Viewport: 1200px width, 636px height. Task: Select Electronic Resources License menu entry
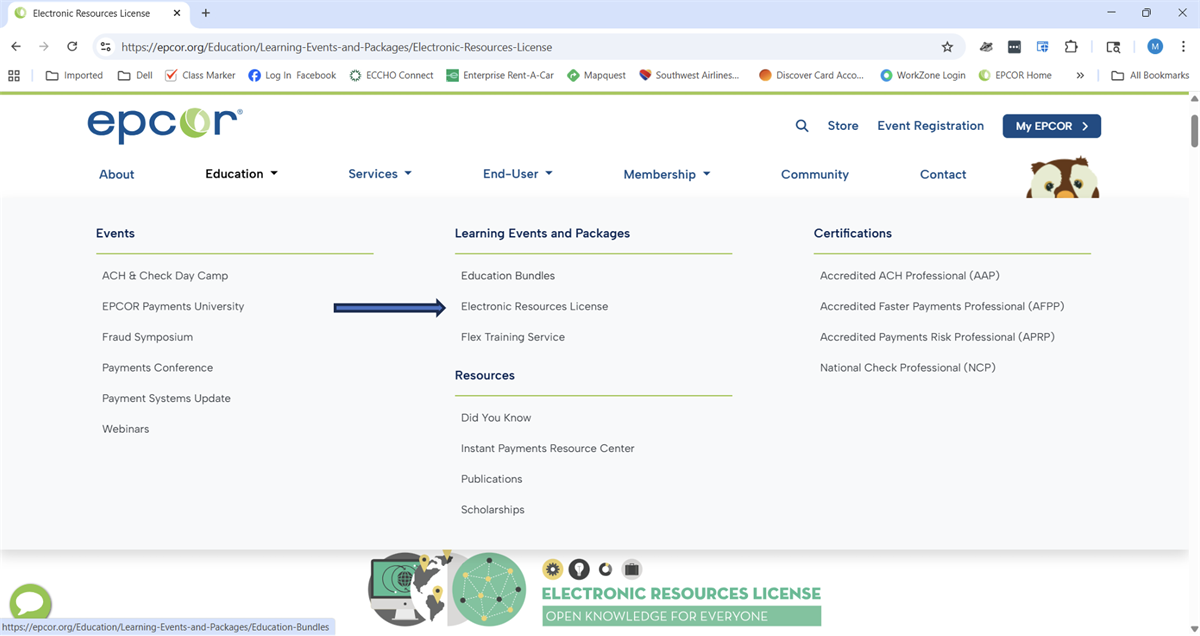pyautogui.click(x=534, y=307)
